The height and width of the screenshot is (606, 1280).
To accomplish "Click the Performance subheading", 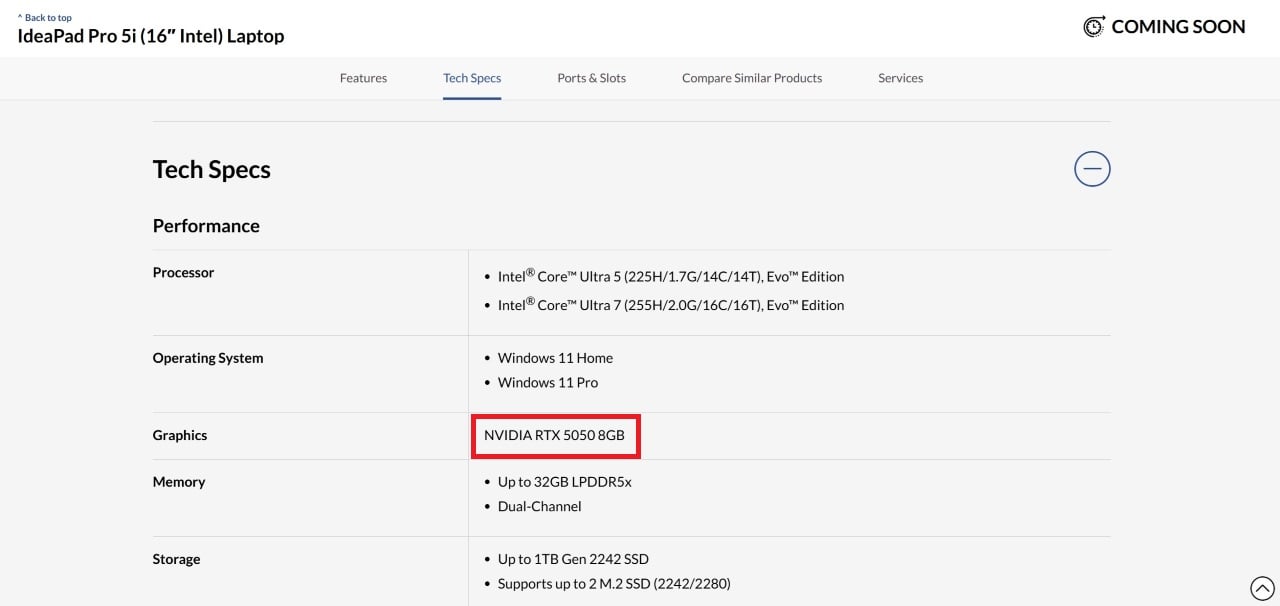I will [x=206, y=226].
